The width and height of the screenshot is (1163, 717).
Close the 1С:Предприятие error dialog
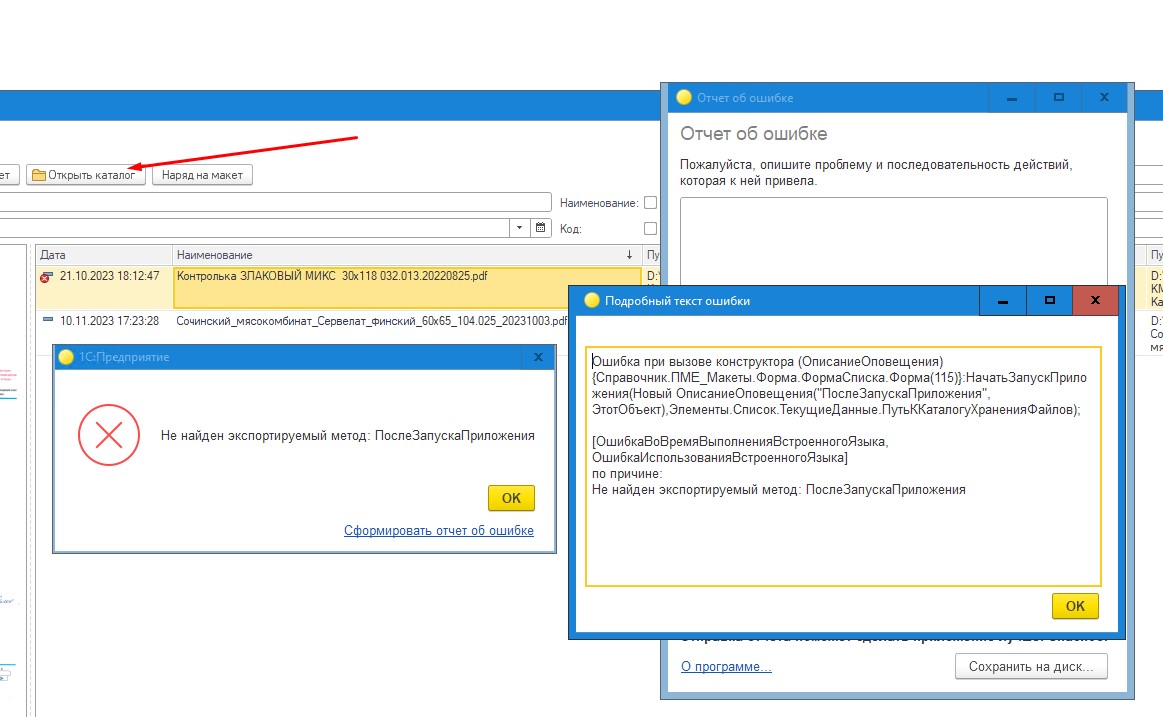tap(538, 357)
